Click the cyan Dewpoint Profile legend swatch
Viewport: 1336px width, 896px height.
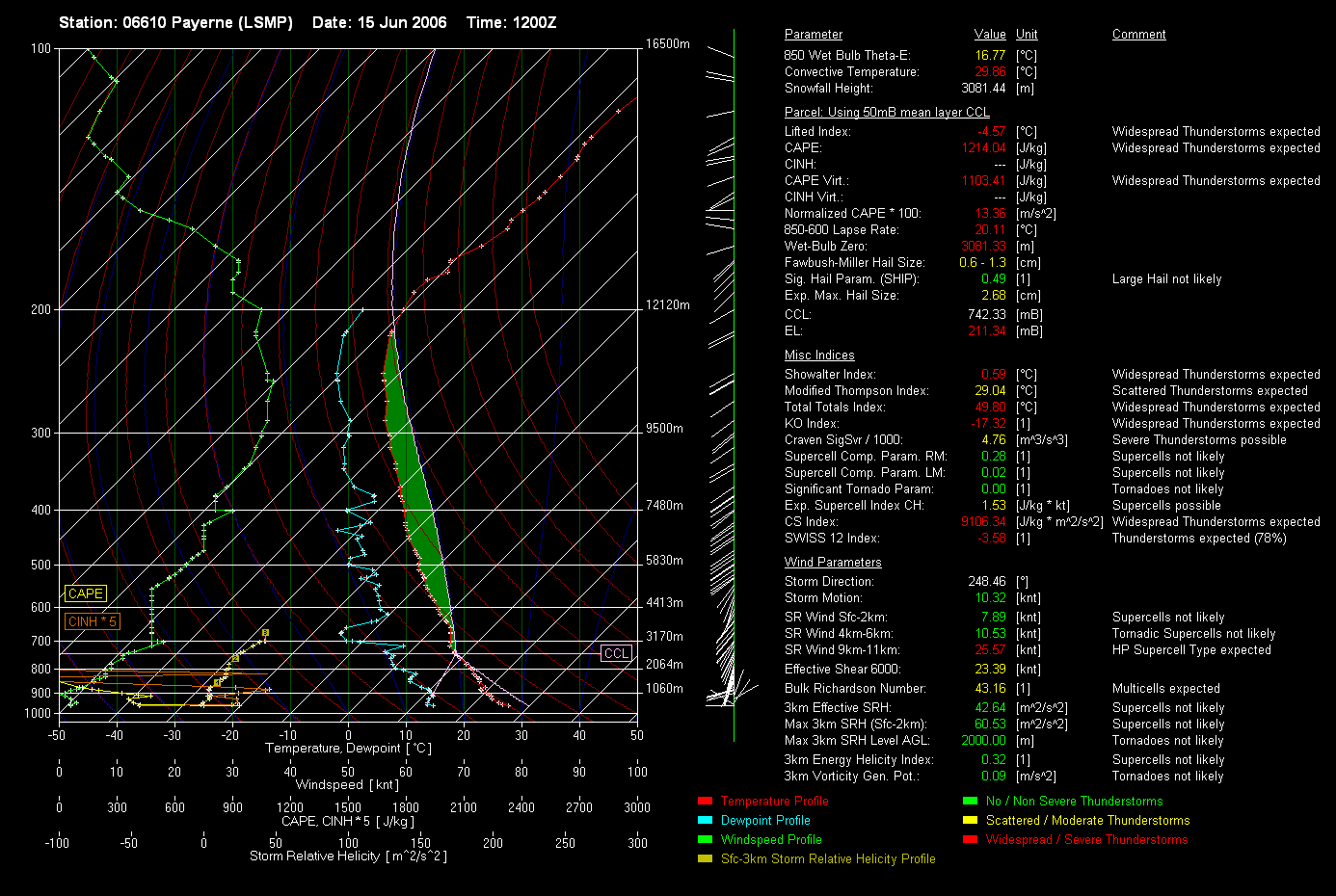(705, 820)
